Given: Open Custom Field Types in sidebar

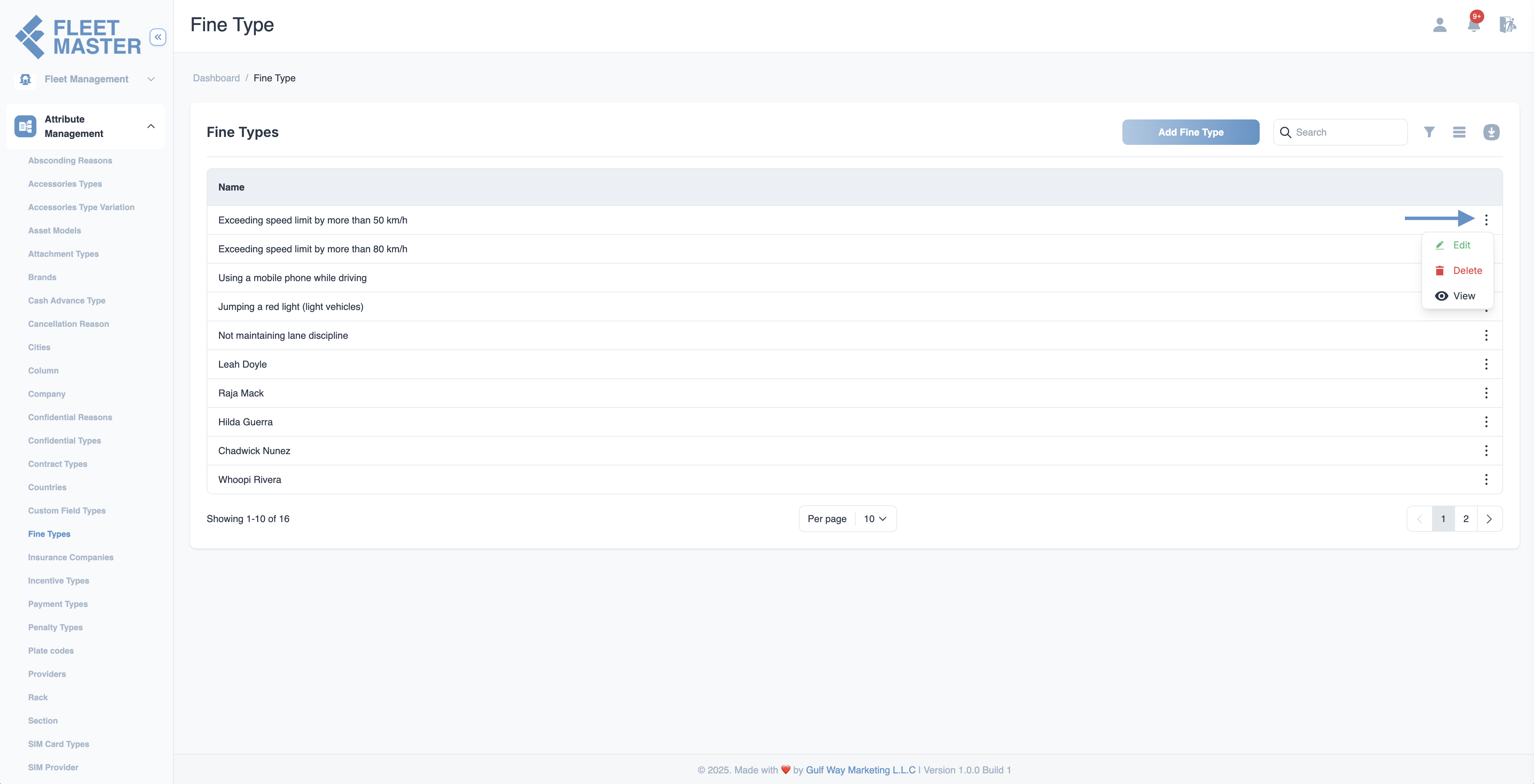Looking at the screenshot, I should pyautogui.click(x=67, y=511).
